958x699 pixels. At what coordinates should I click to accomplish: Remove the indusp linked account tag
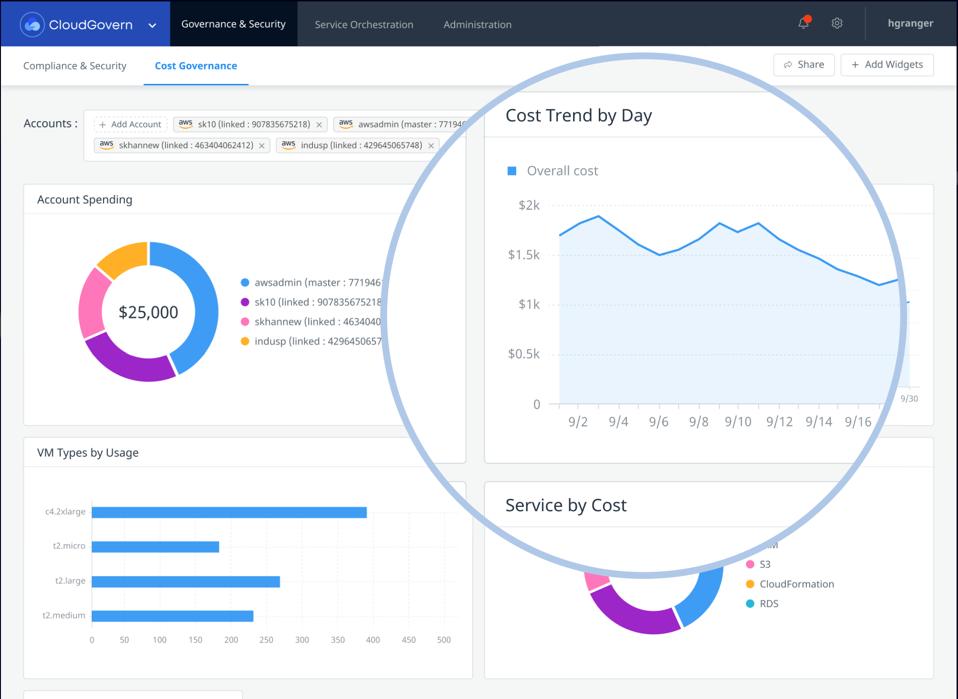(x=432, y=146)
